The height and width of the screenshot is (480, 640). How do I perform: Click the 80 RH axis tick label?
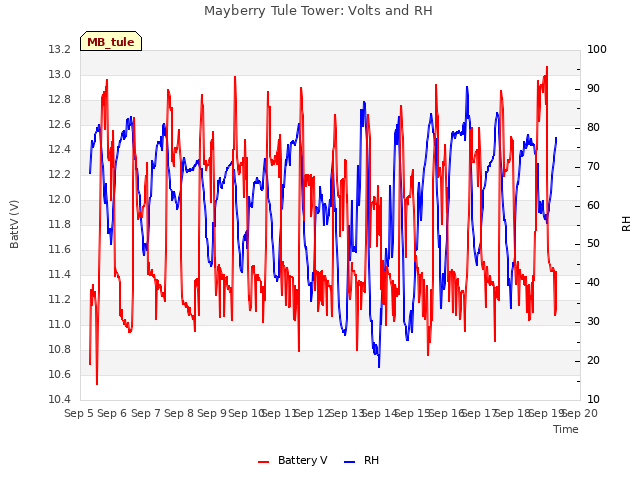point(593,127)
